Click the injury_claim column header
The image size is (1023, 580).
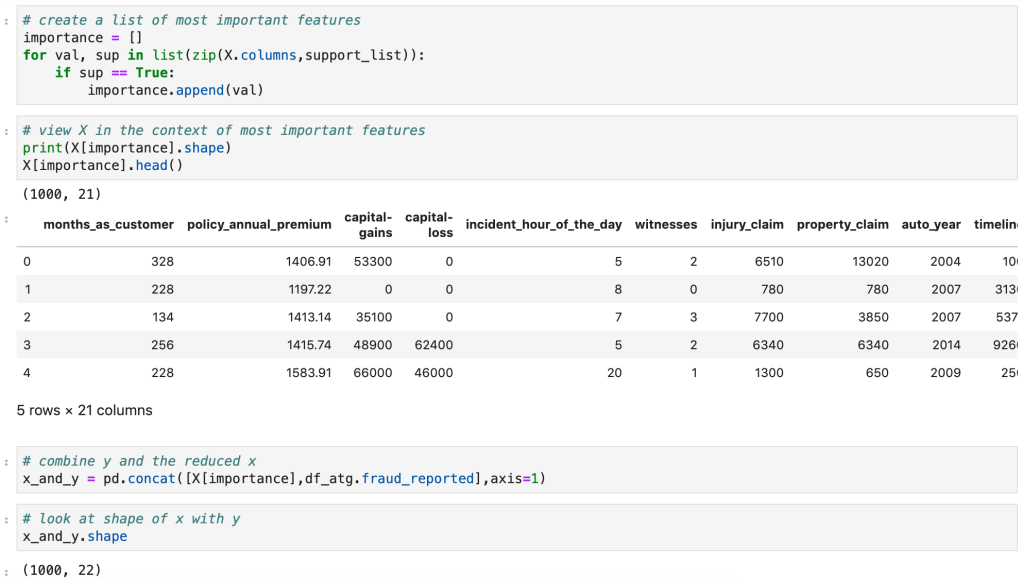click(x=746, y=225)
